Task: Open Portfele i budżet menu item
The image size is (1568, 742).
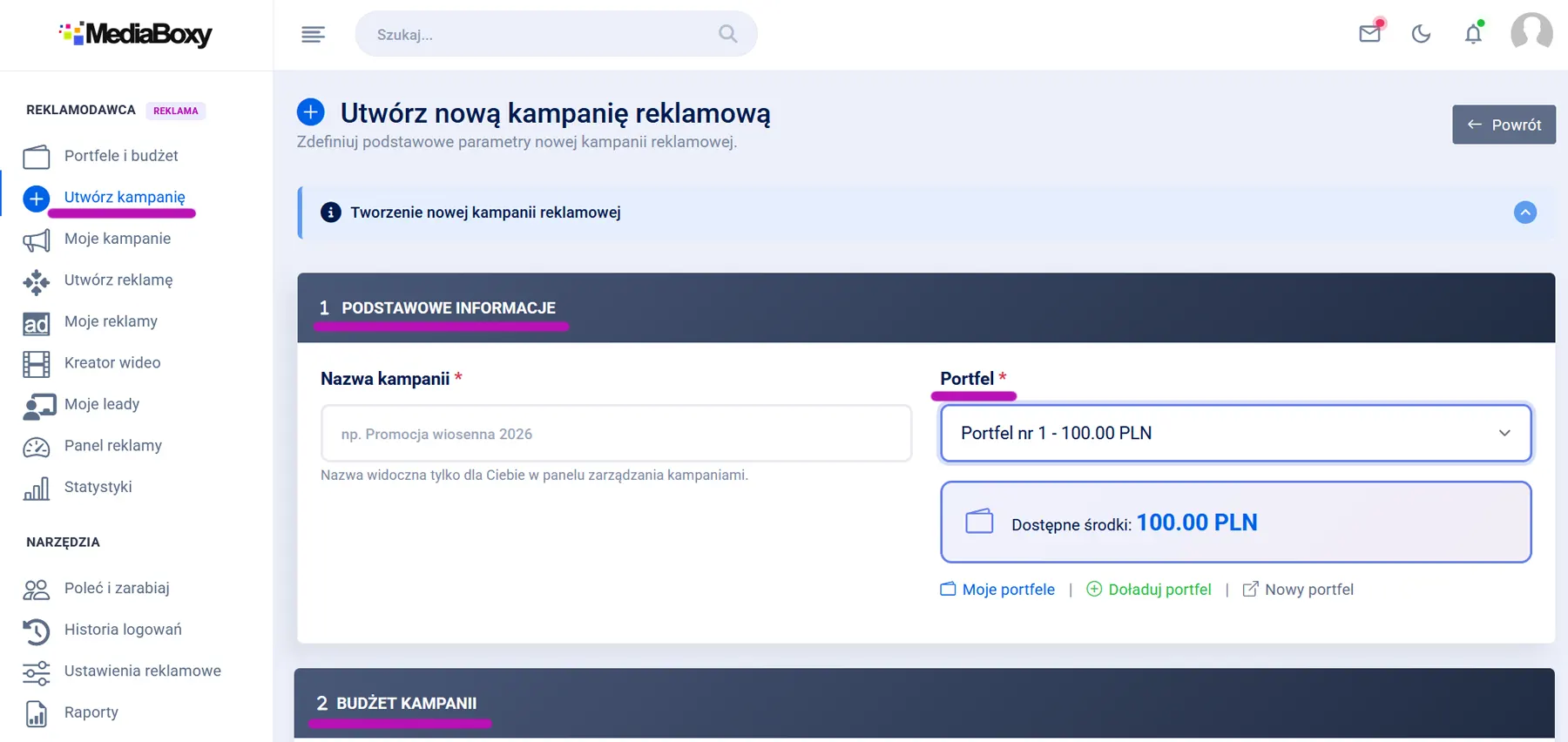Action: click(121, 156)
